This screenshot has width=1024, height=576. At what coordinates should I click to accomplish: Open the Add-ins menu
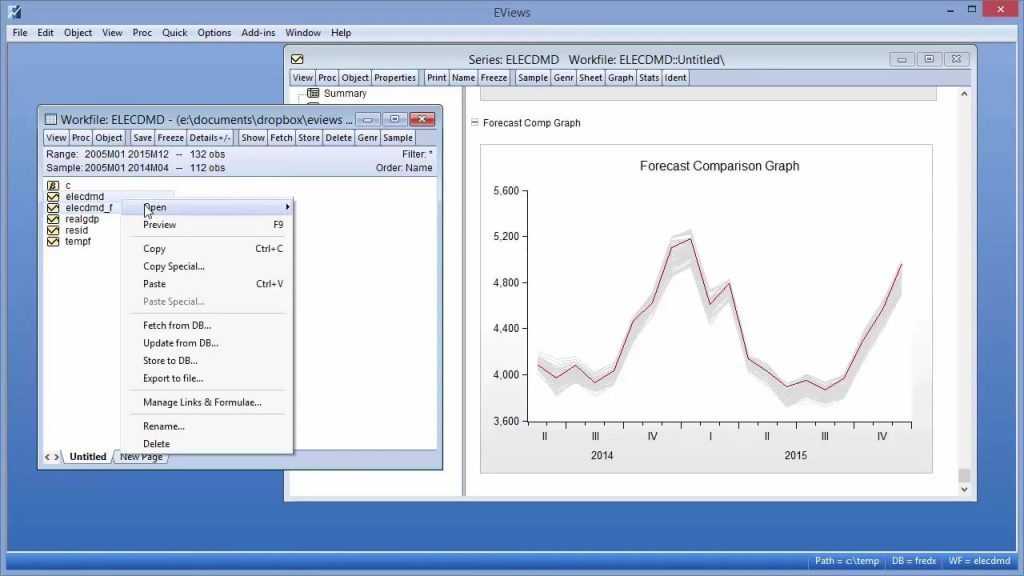pyautogui.click(x=257, y=32)
